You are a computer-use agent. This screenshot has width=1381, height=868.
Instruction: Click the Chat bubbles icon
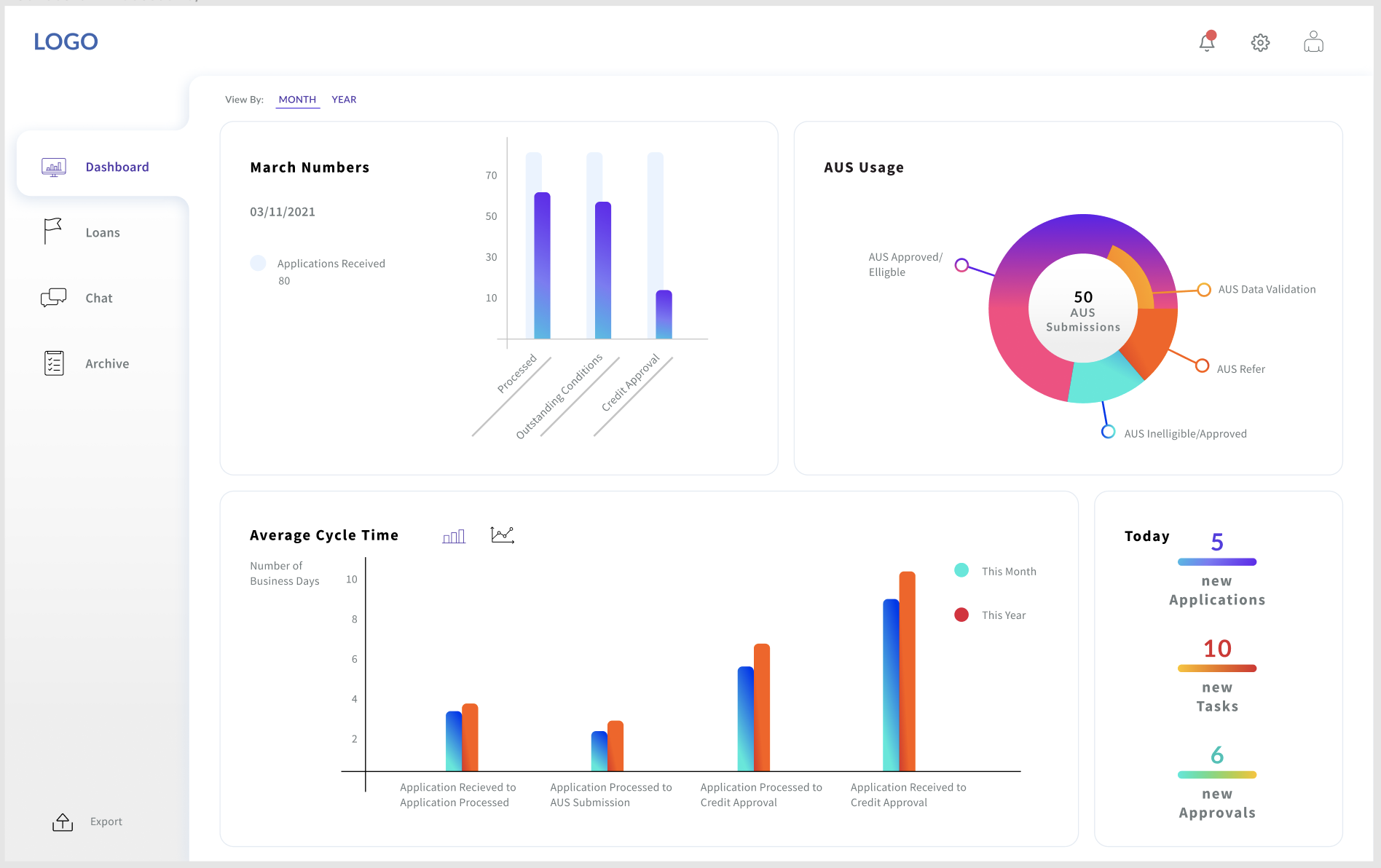click(x=54, y=298)
